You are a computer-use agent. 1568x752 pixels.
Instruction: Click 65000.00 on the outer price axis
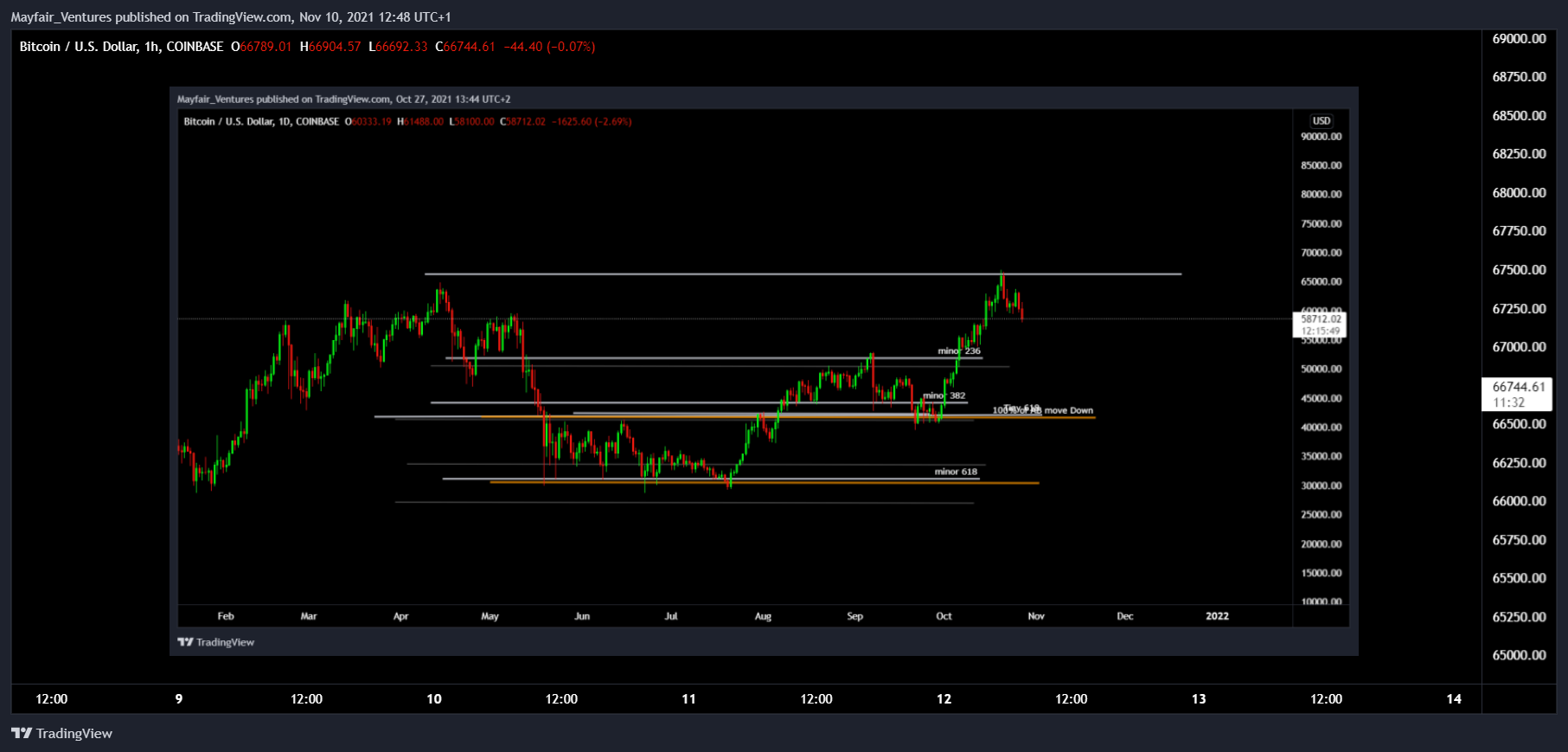(x=1519, y=654)
